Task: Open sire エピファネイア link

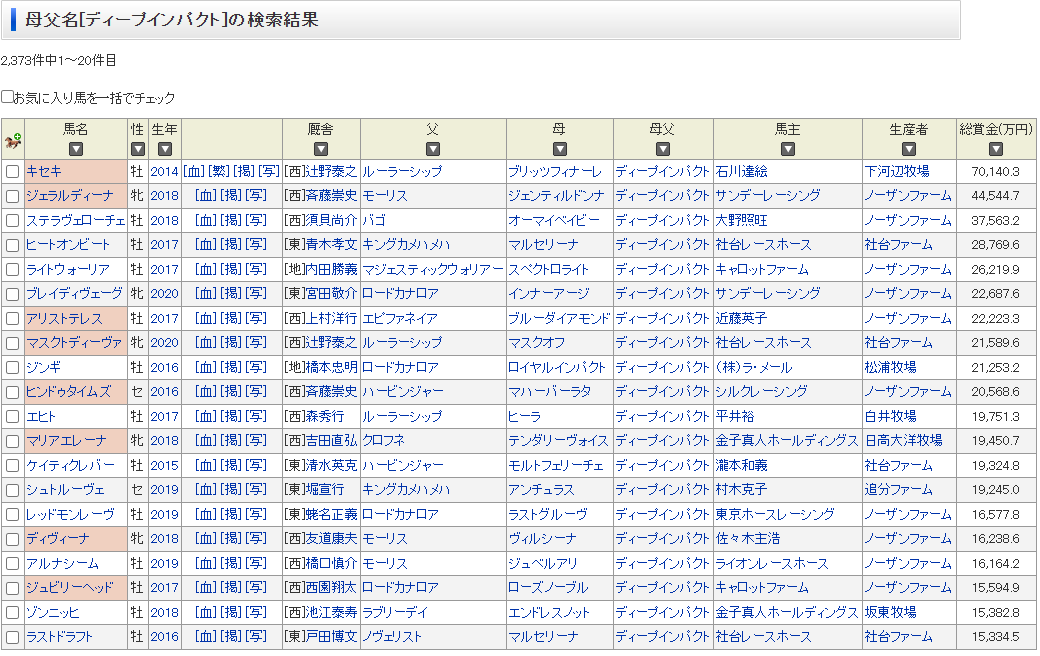Action: point(400,318)
